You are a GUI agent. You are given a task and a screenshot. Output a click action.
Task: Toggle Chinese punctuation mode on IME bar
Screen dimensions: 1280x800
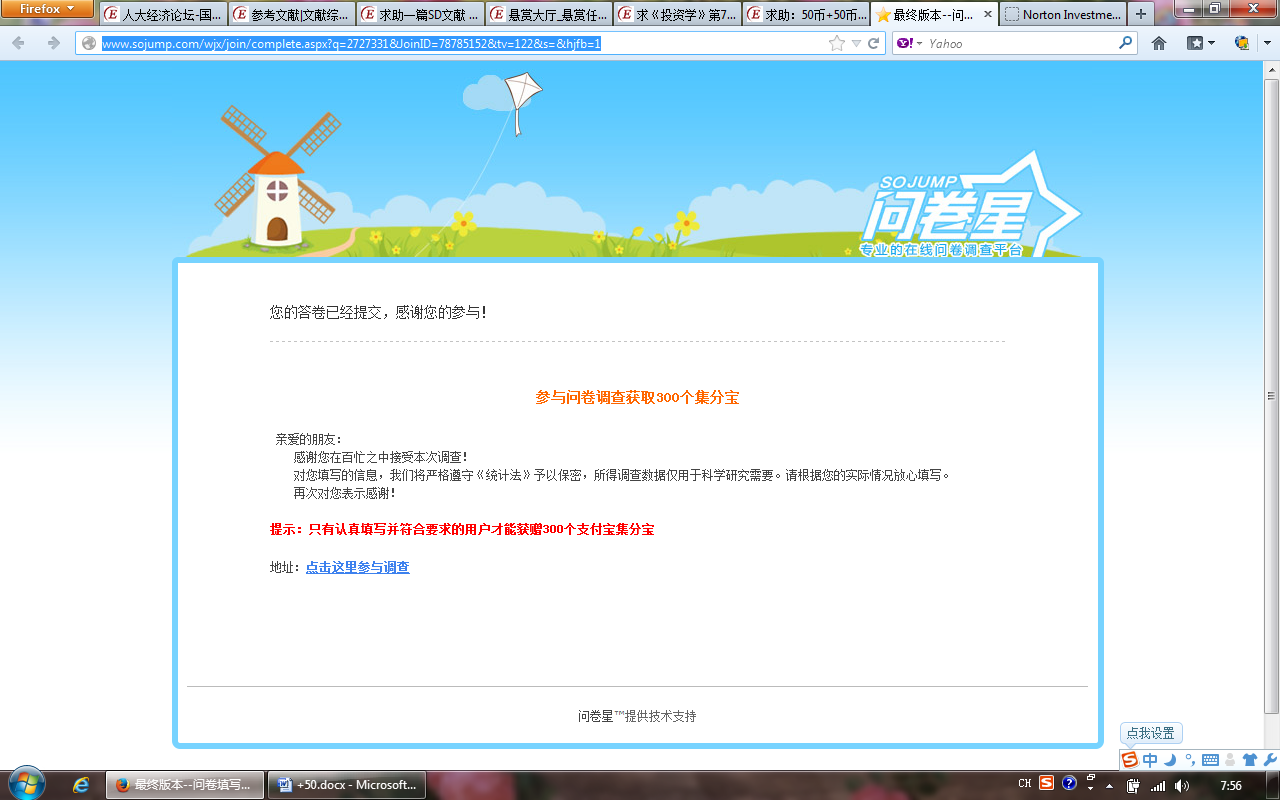coord(1190,760)
